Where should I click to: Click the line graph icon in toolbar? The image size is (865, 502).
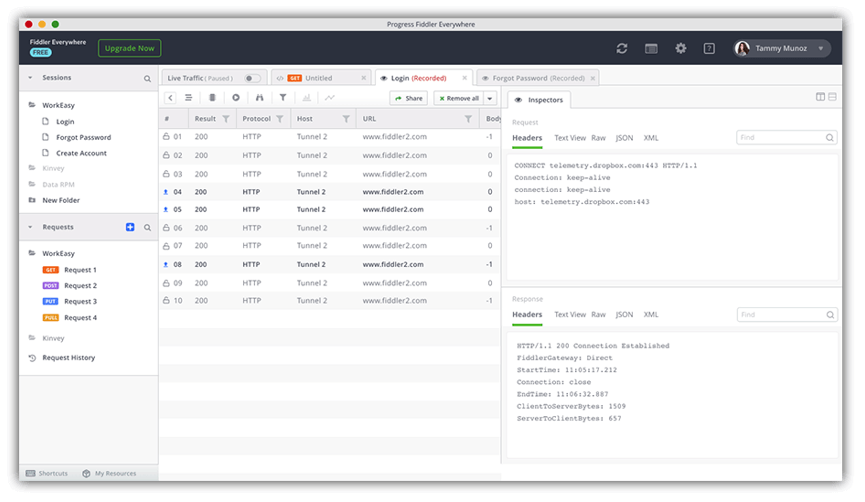(329, 98)
